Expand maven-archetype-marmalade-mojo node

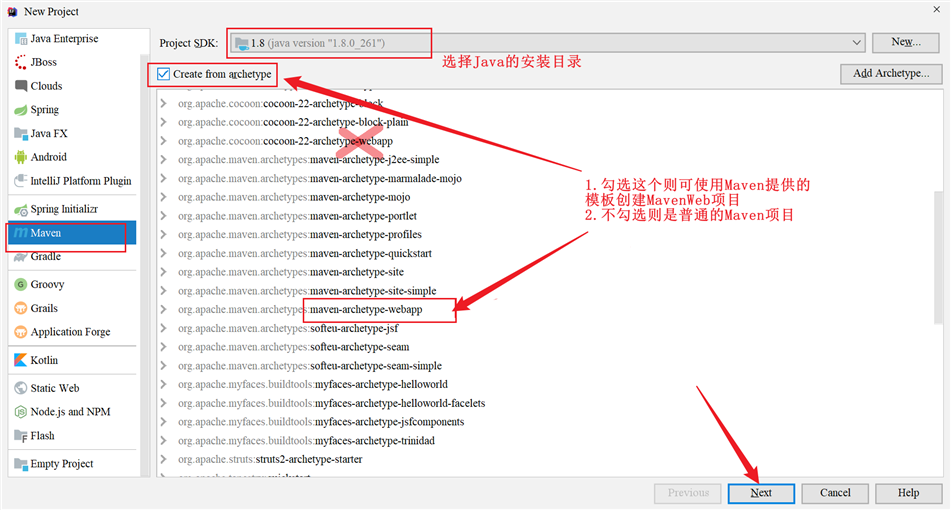[x=163, y=178]
